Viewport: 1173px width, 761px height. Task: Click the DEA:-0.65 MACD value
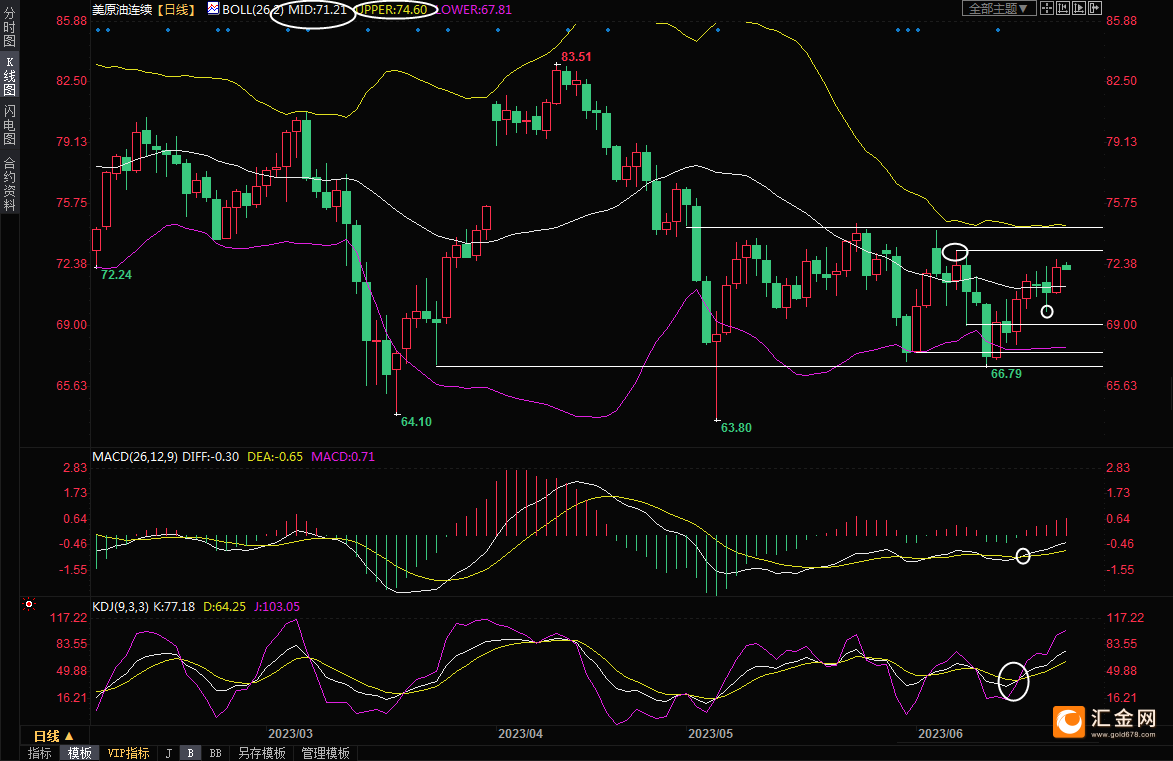pos(275,456)
